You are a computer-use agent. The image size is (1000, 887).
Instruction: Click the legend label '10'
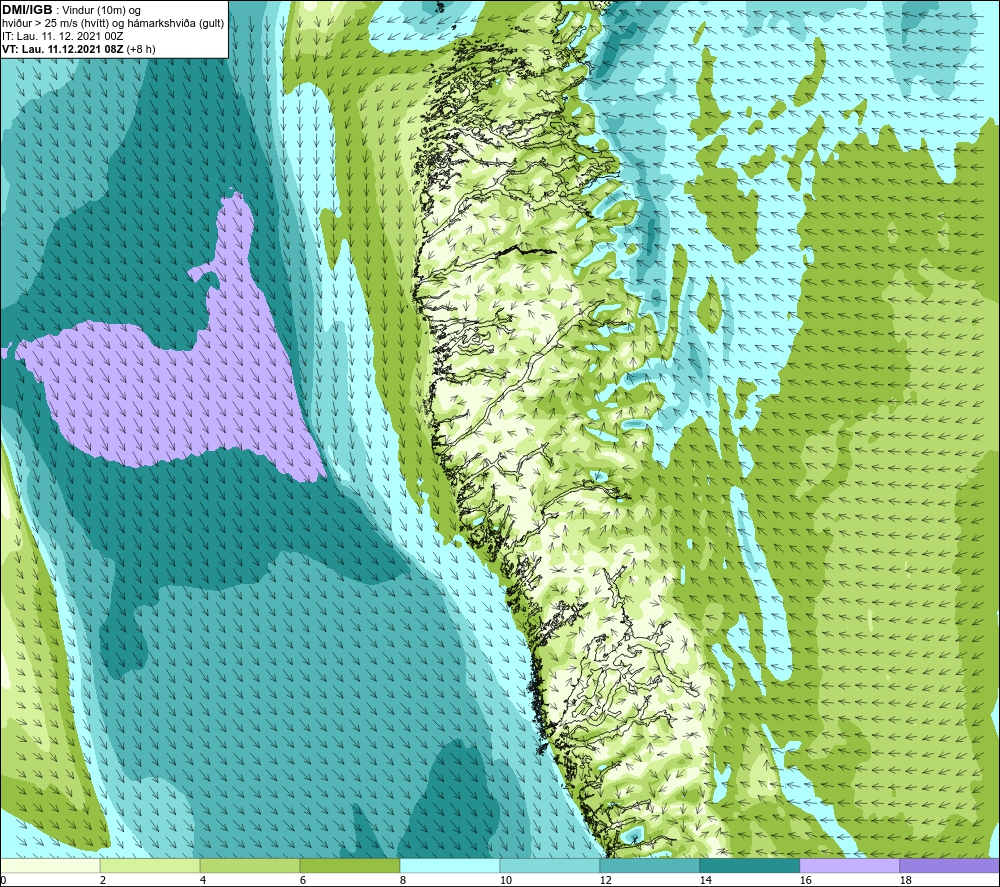click(x=506, y=880)
